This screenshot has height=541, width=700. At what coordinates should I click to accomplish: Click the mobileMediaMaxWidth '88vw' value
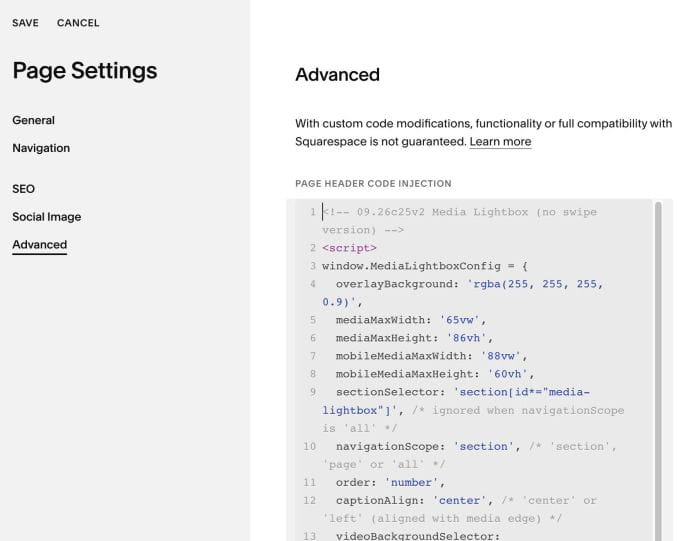(x=500, y=356)
